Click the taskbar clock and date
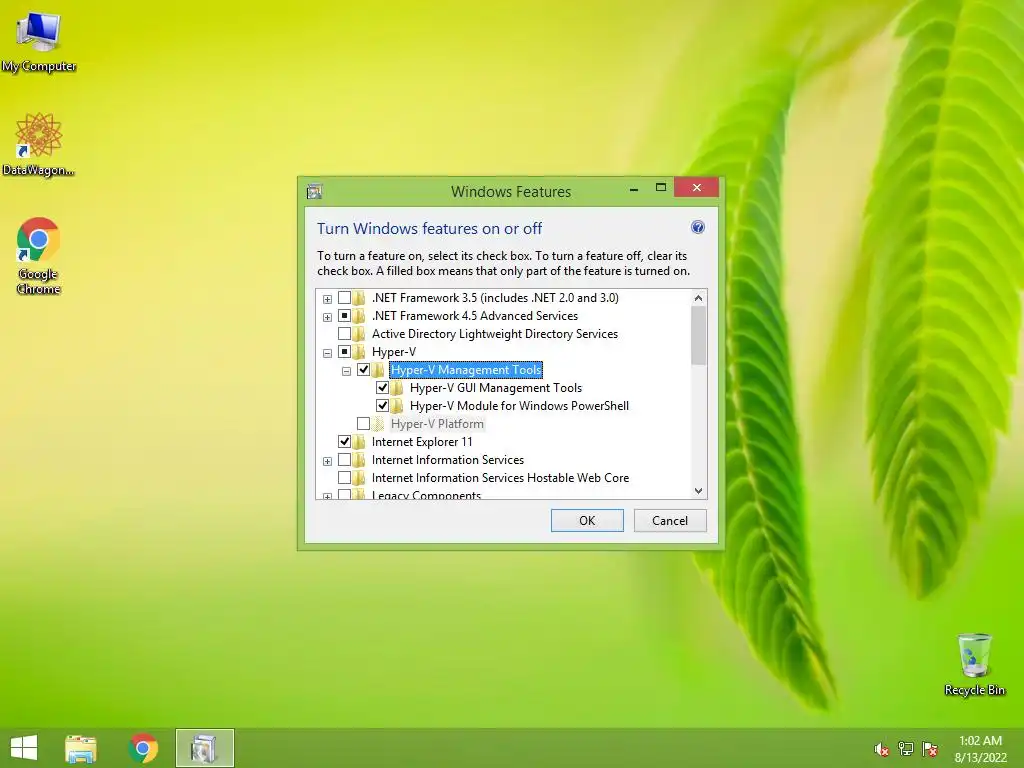Screen dimensions: 1024x768 (980, 749)
